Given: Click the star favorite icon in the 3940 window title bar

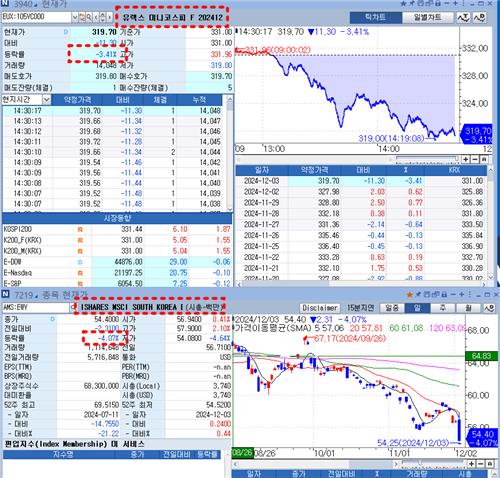Looking at the screenshot, I should [403, 3].
